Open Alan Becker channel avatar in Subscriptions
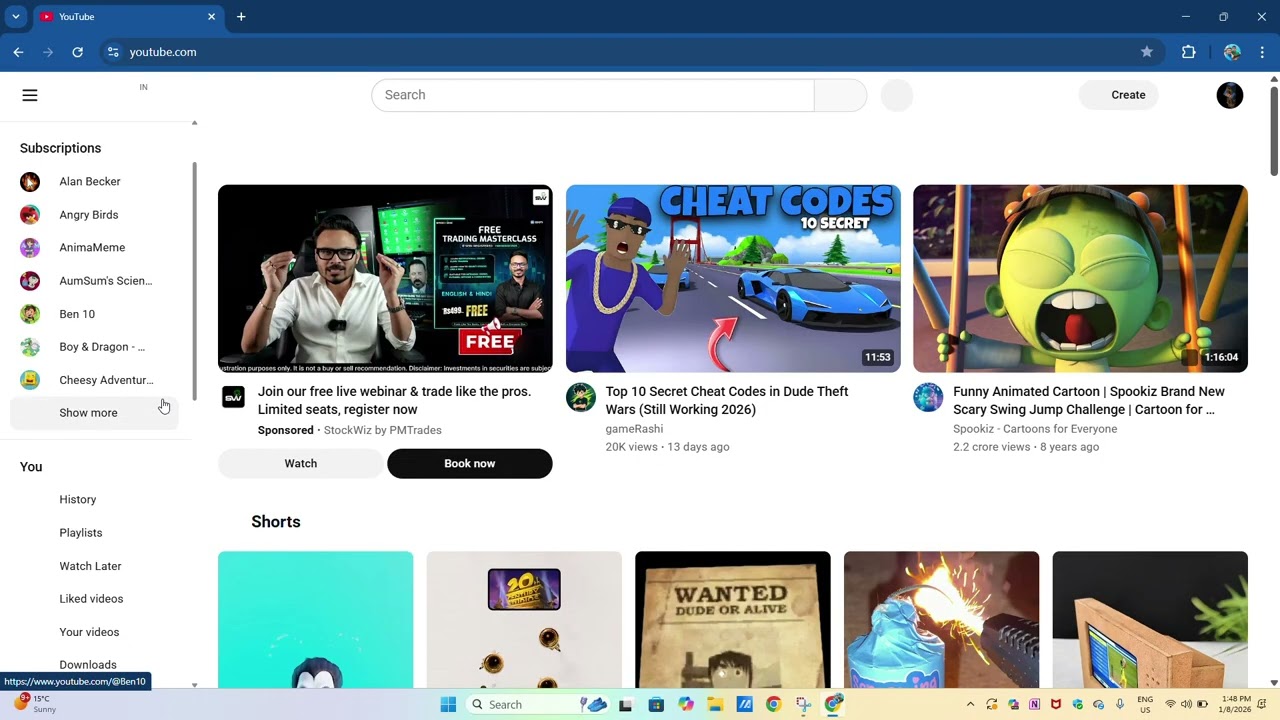The image size is (1280, 720). point(30,181)
